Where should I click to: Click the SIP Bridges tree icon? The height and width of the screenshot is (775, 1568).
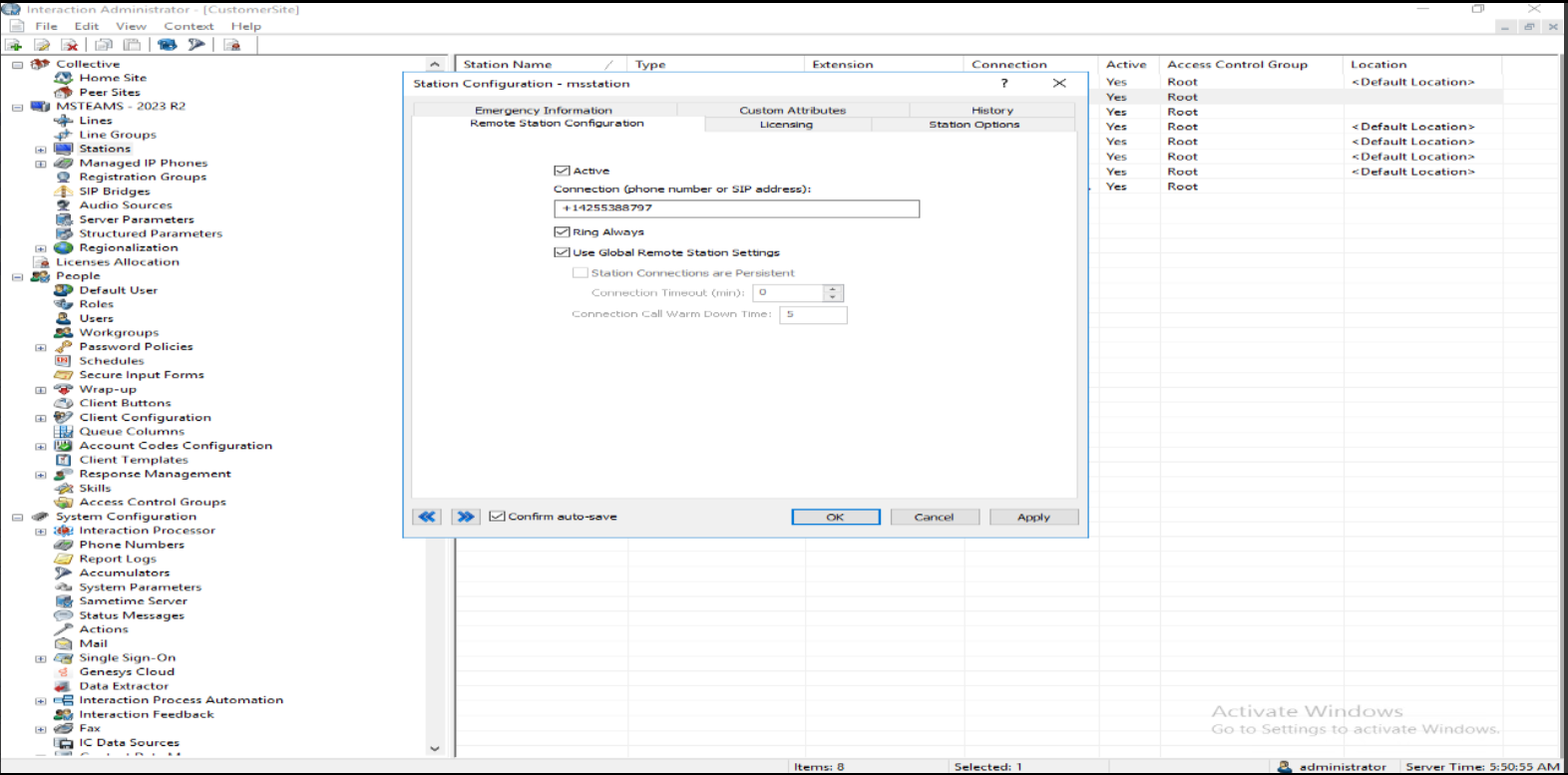64,192
